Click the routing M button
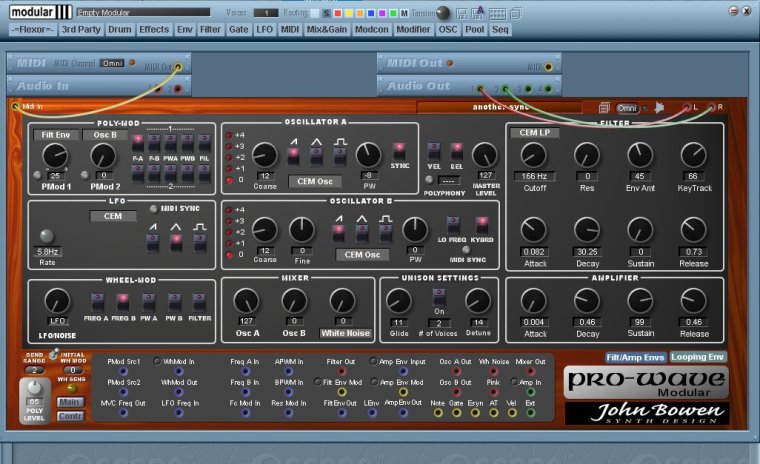Viewport: 760px width, 464px height. 404,13
